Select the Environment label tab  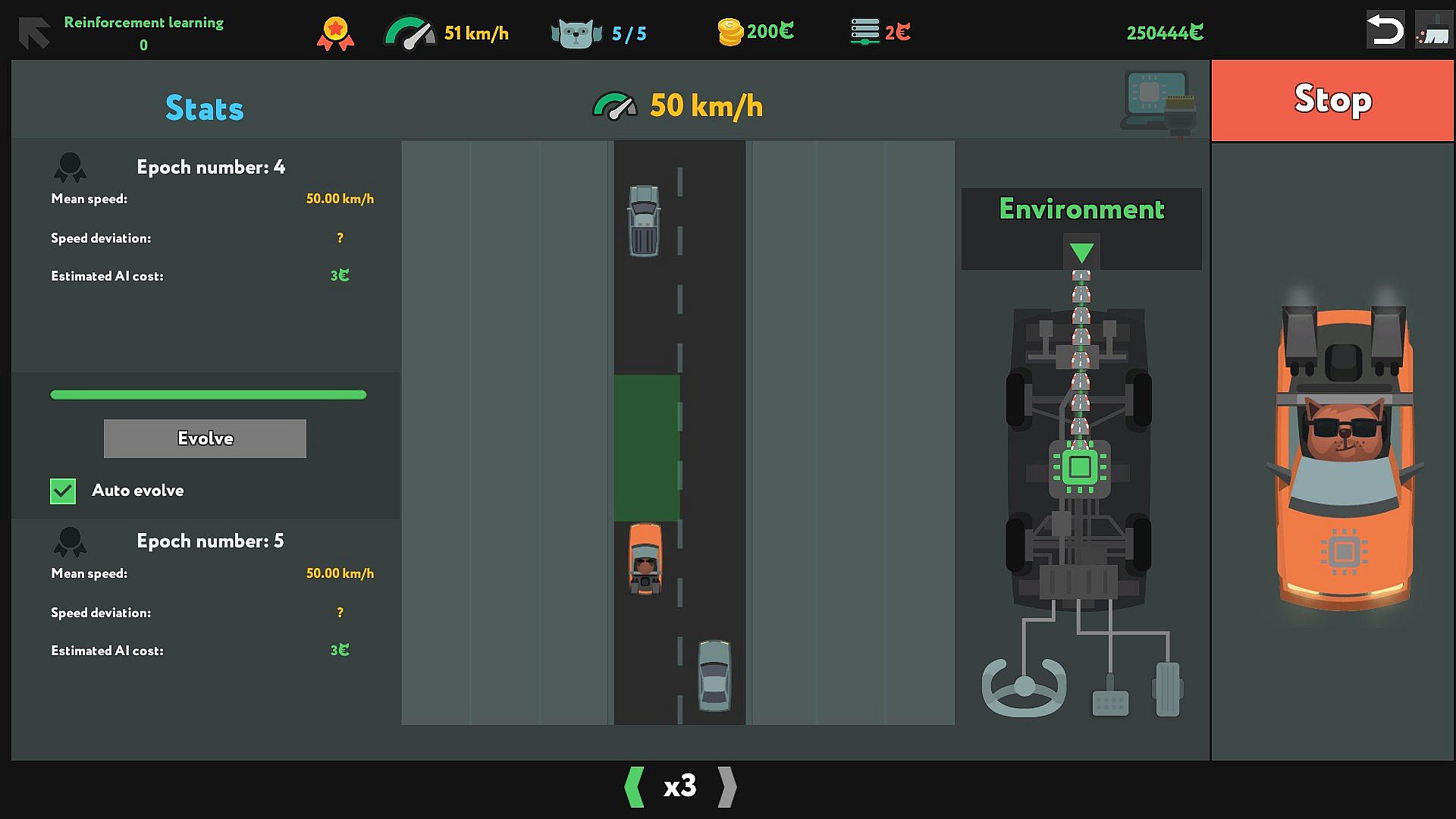click(1081, 209)
